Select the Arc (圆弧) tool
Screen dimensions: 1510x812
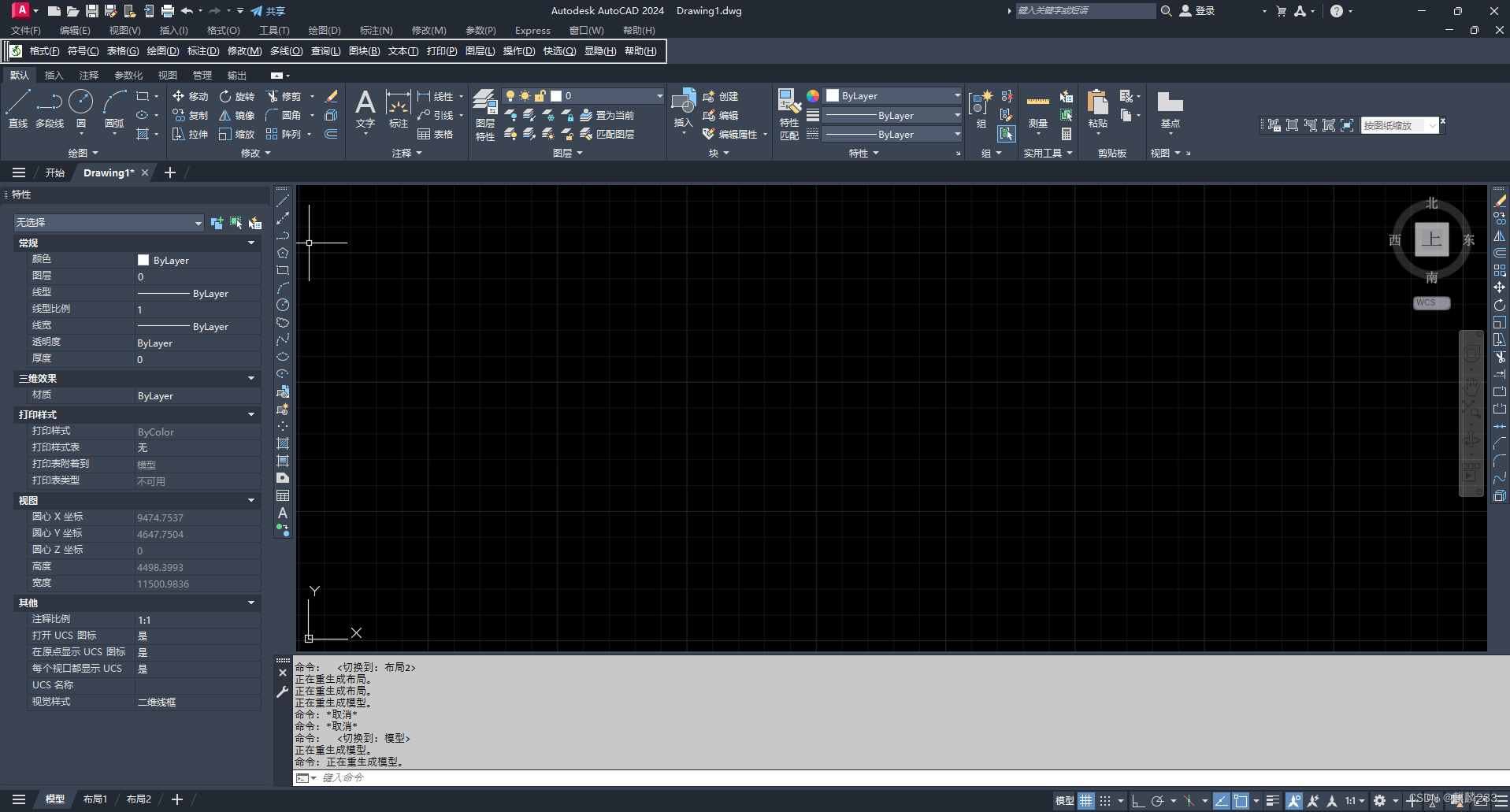coord(114,109)
